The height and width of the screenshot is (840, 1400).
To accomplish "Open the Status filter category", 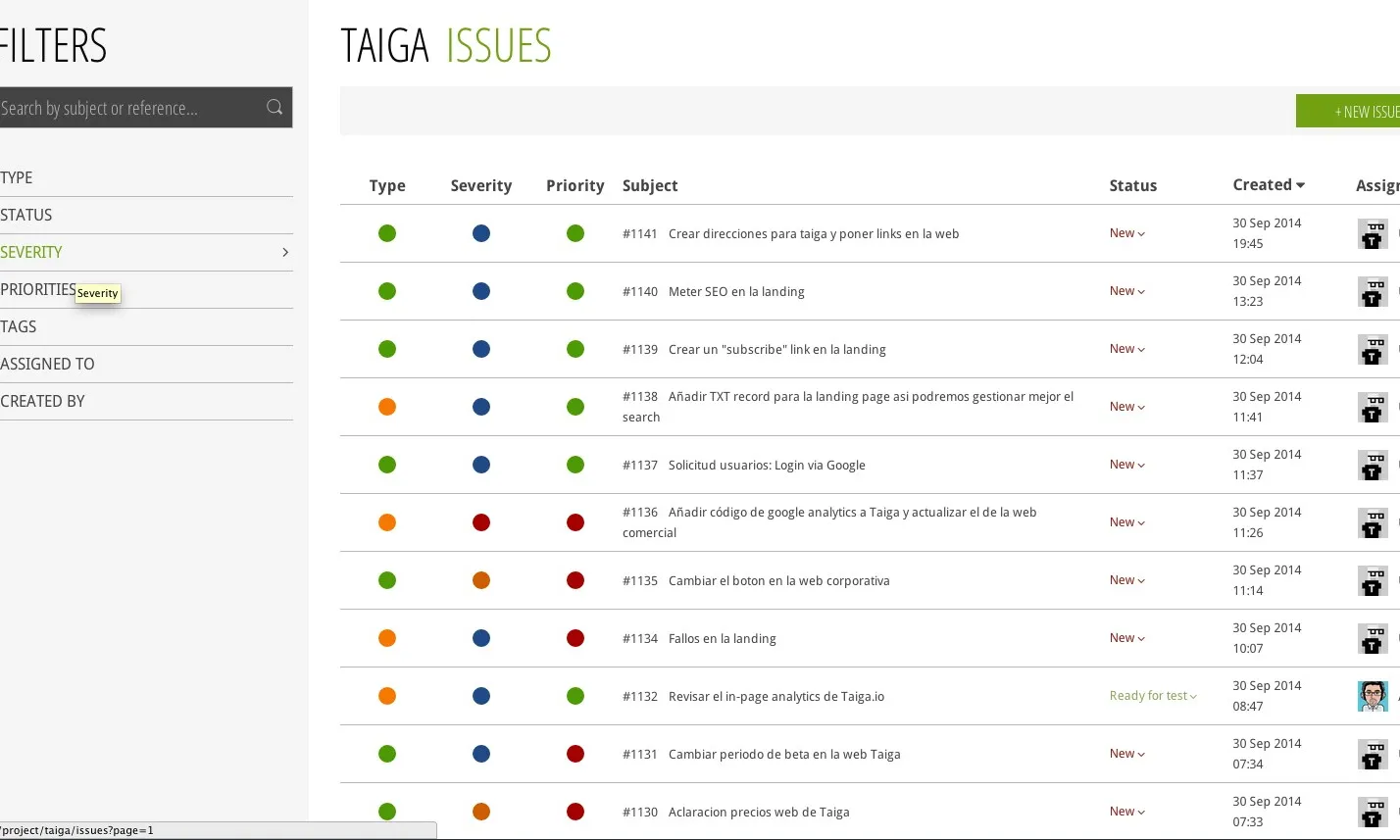I will tap(146, 215).
